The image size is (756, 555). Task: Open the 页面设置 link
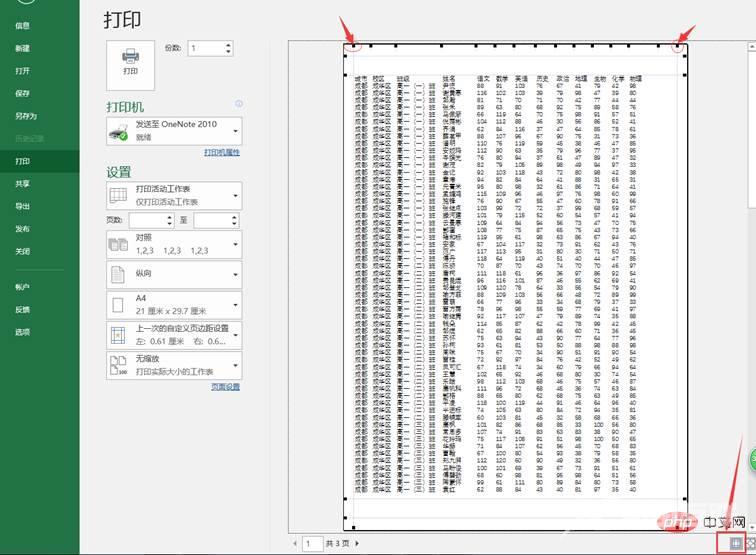225,387
